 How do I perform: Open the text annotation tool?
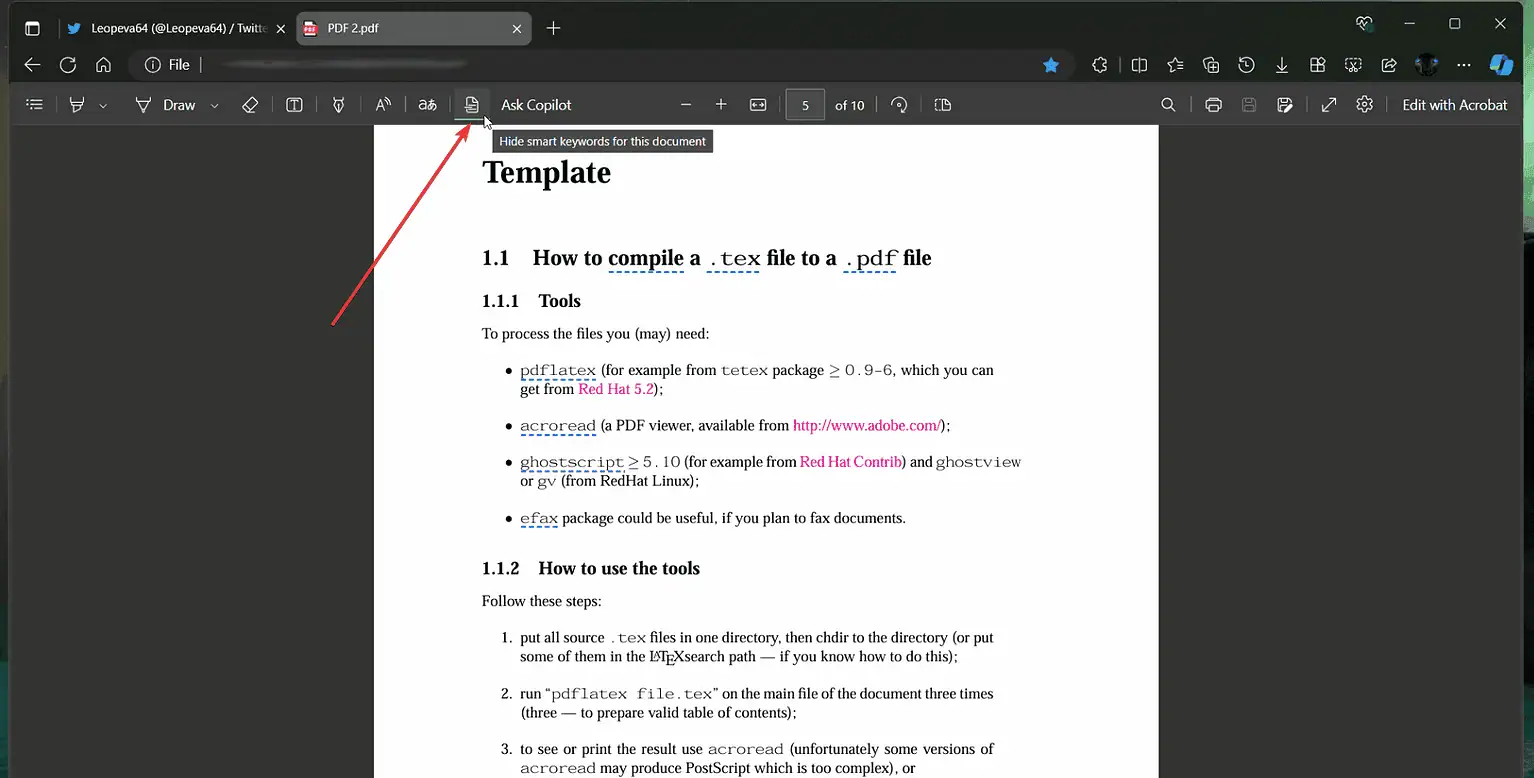pyautogui.click(x=294, y=104)
